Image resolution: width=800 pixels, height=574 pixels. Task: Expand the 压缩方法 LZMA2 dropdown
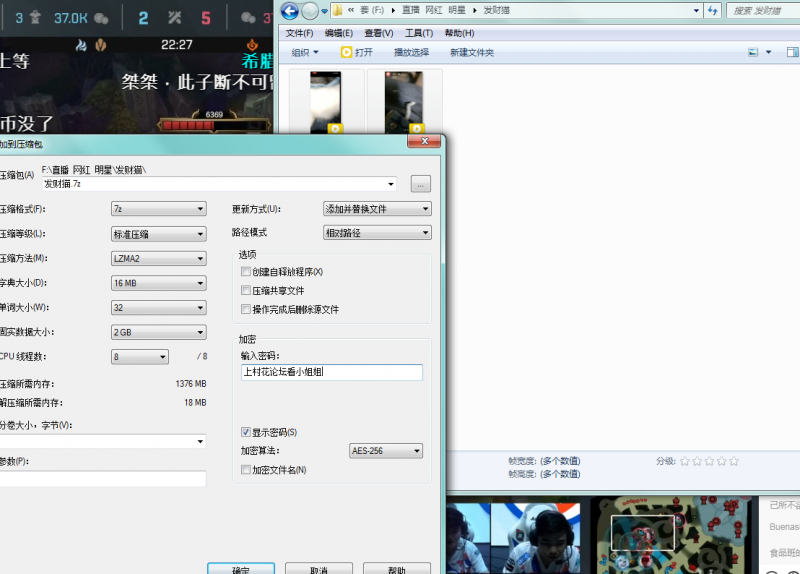158,258
